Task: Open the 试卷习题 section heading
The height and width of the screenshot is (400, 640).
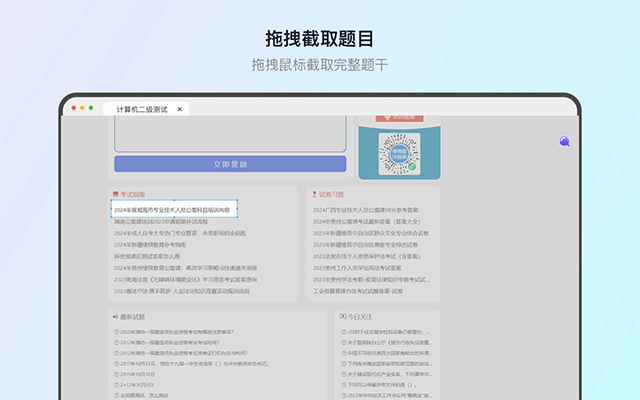Action: 331,194
